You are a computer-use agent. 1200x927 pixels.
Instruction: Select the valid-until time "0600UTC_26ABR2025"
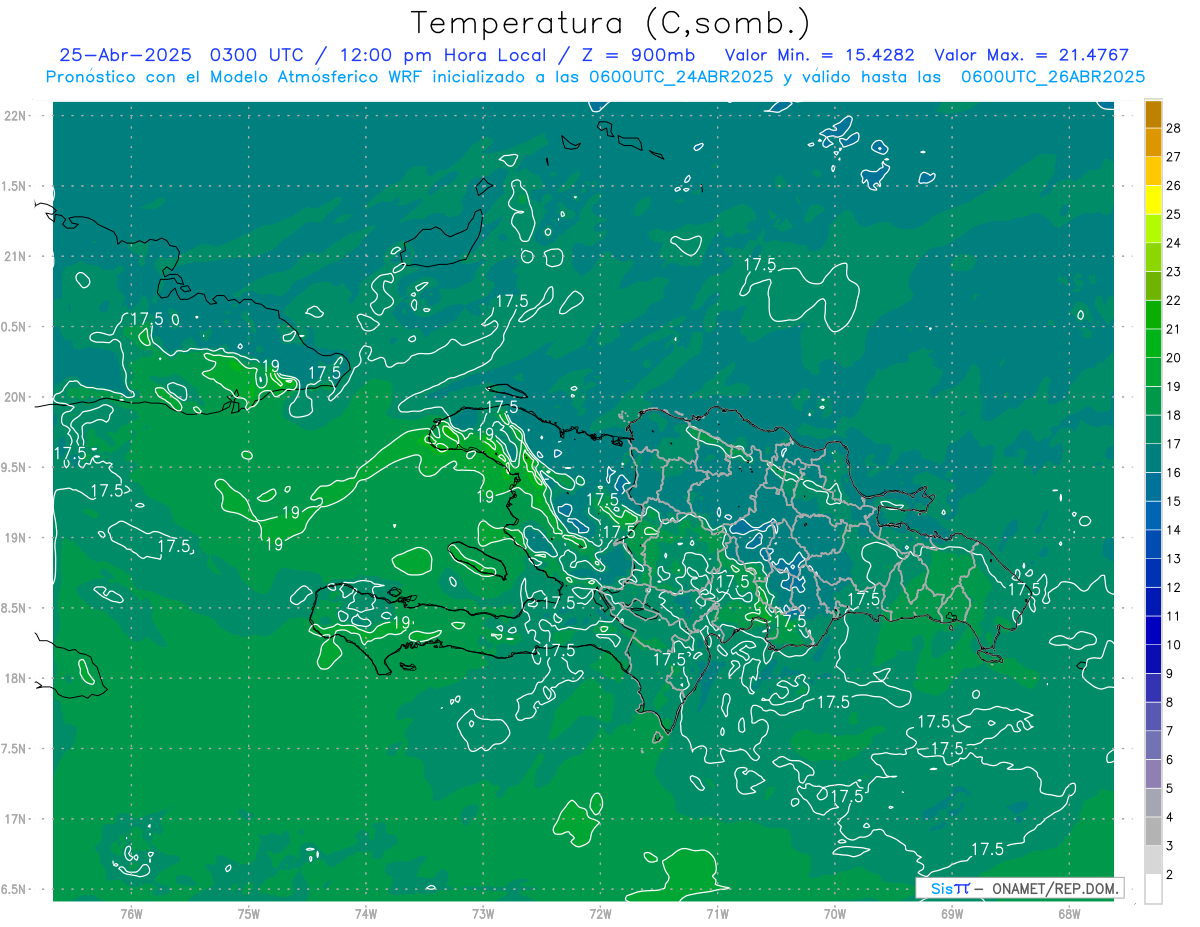pyautogui.click(x=1052, y=77)
